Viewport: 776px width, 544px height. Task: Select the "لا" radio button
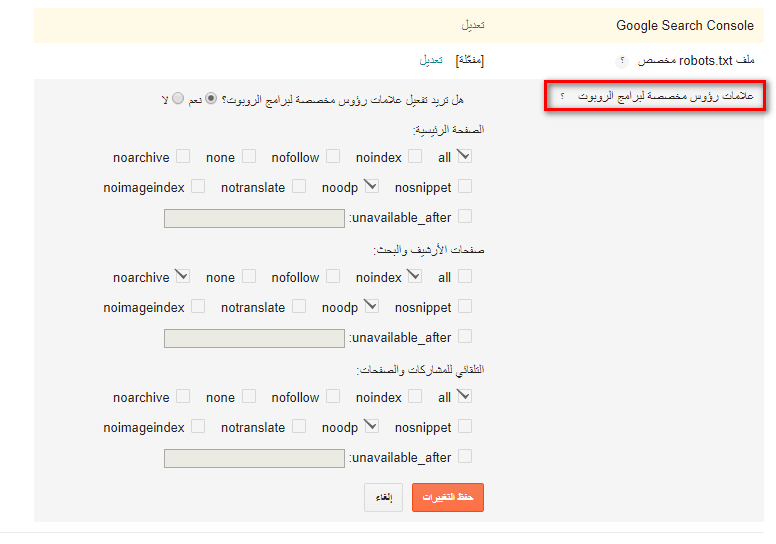tap(178, 99)
